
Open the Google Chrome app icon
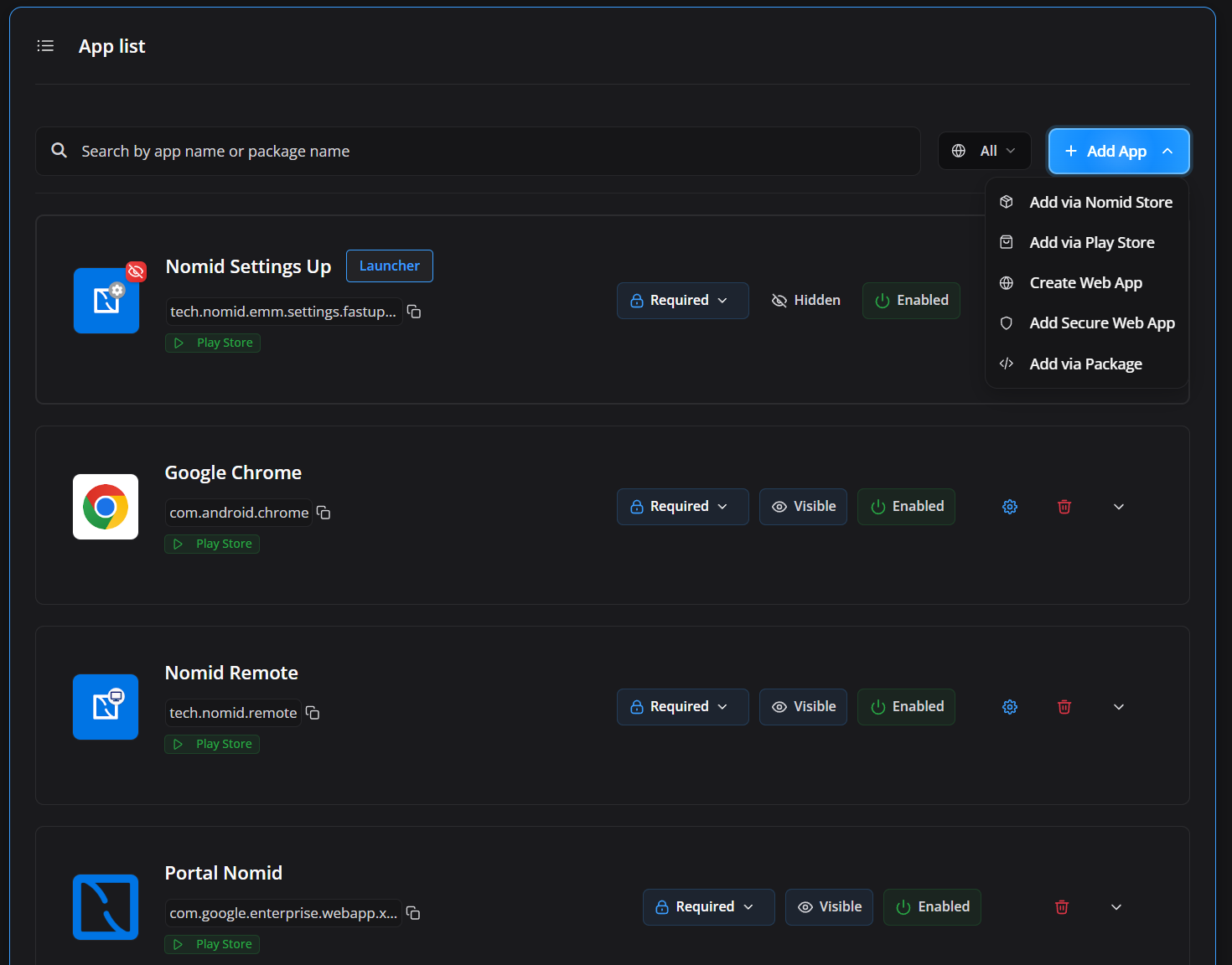pyautogui.click(x=106, y=507)
